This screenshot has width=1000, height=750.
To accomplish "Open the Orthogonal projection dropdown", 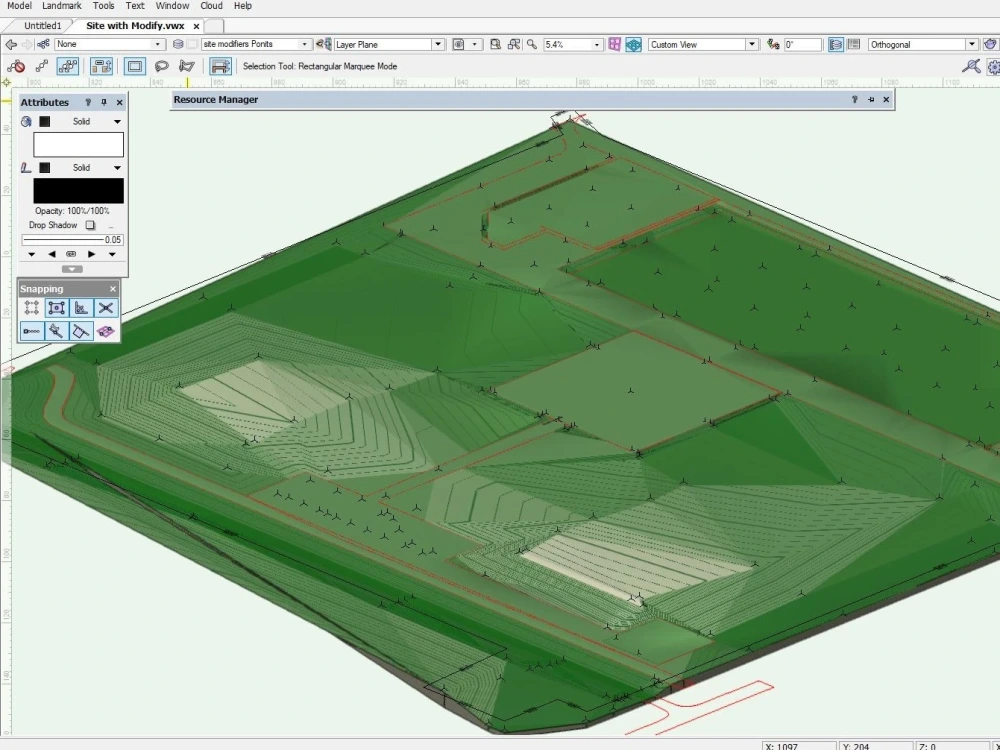I will pyautogui.click(x=922, y=45).
